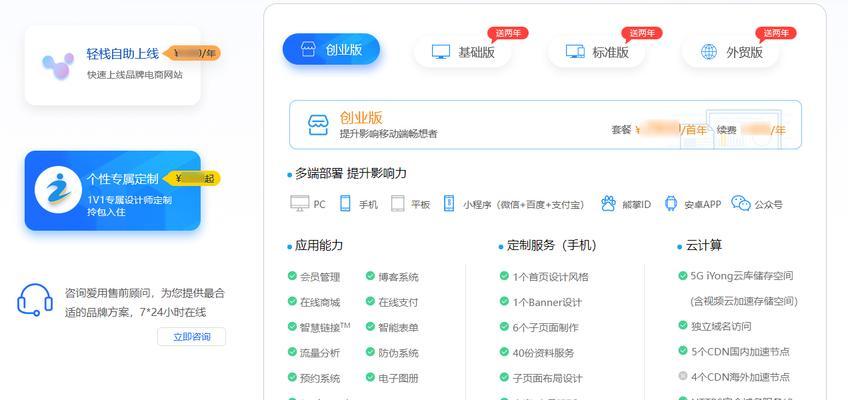Click the 应用能力 section heading

click(x=319, y=245)
